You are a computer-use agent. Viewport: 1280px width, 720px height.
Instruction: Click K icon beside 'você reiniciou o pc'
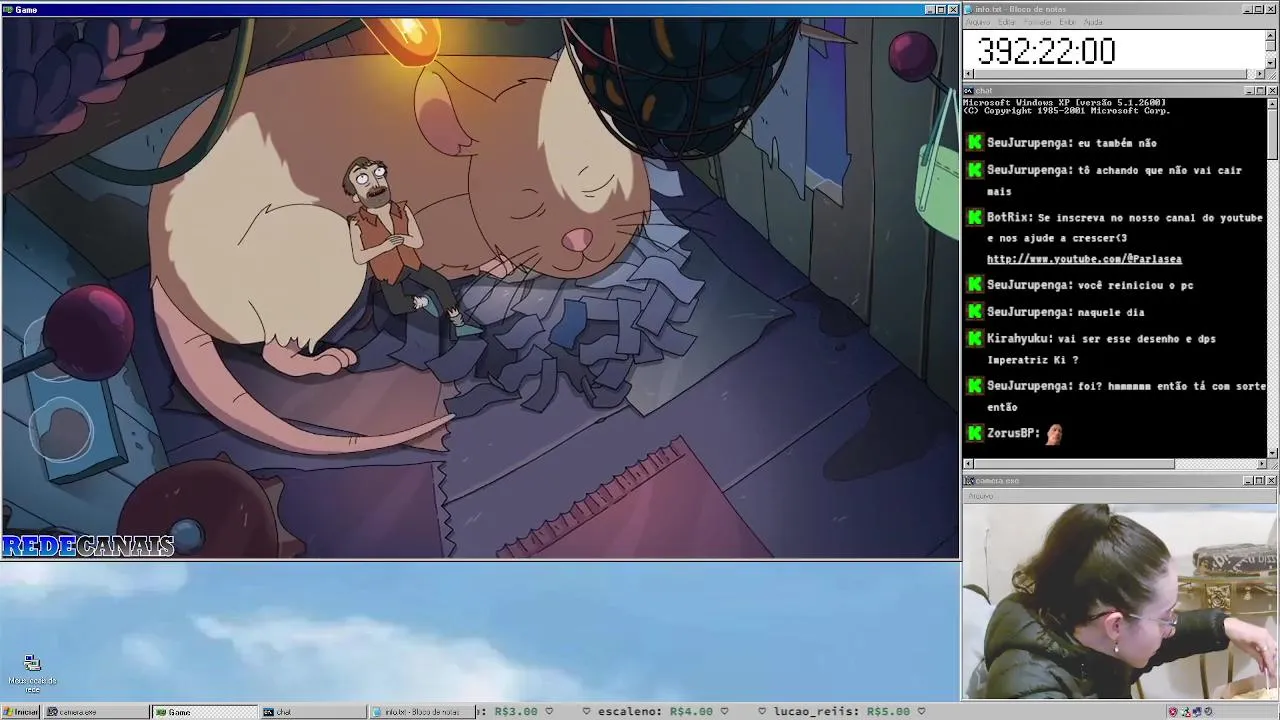[975, 285]
